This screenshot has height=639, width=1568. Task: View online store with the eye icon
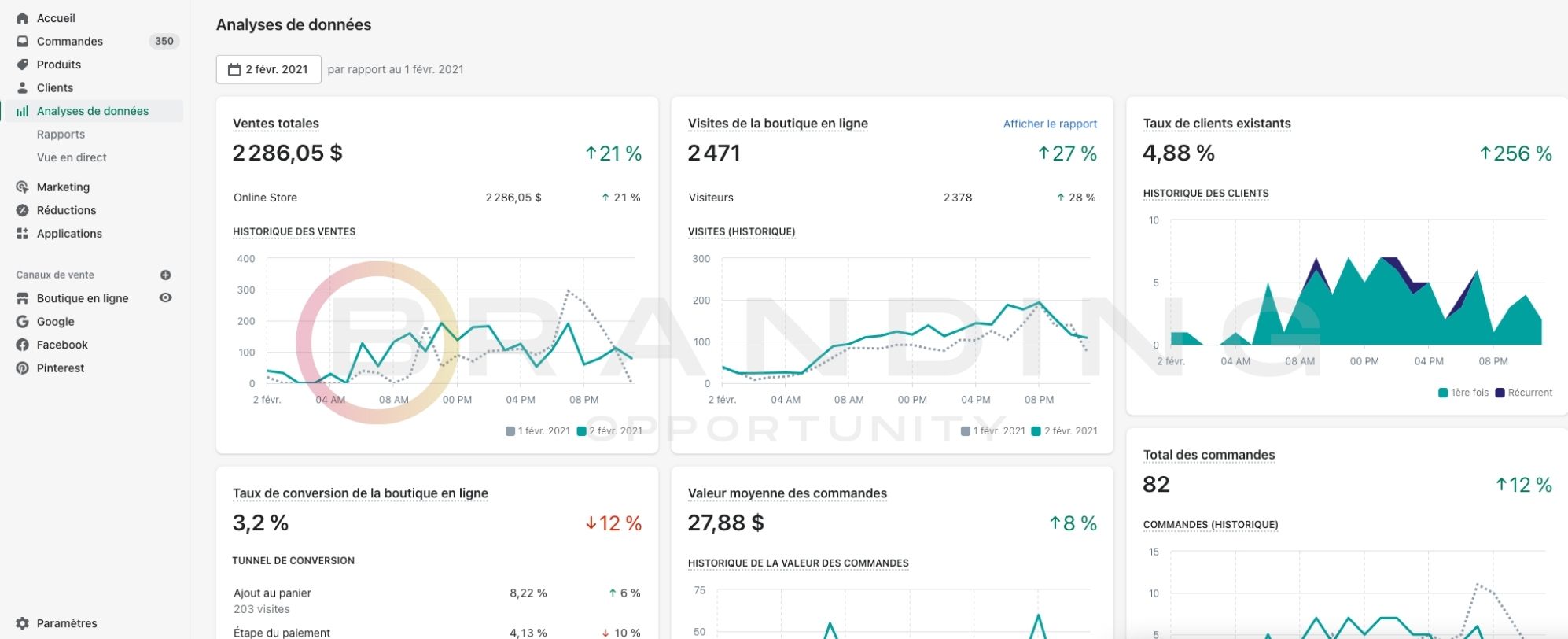(x=165, y=297)
